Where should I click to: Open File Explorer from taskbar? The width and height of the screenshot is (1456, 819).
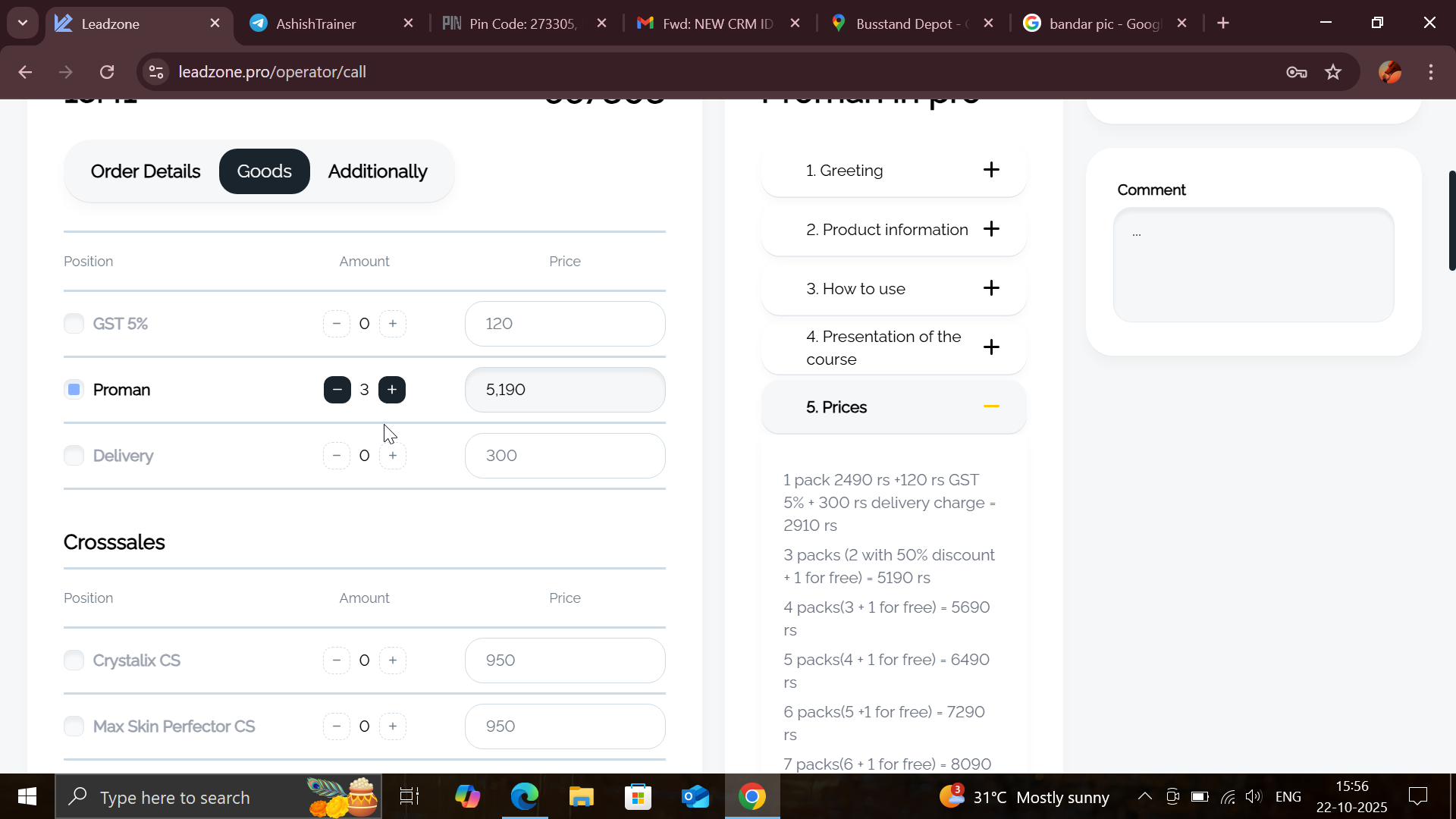point(581,797)
